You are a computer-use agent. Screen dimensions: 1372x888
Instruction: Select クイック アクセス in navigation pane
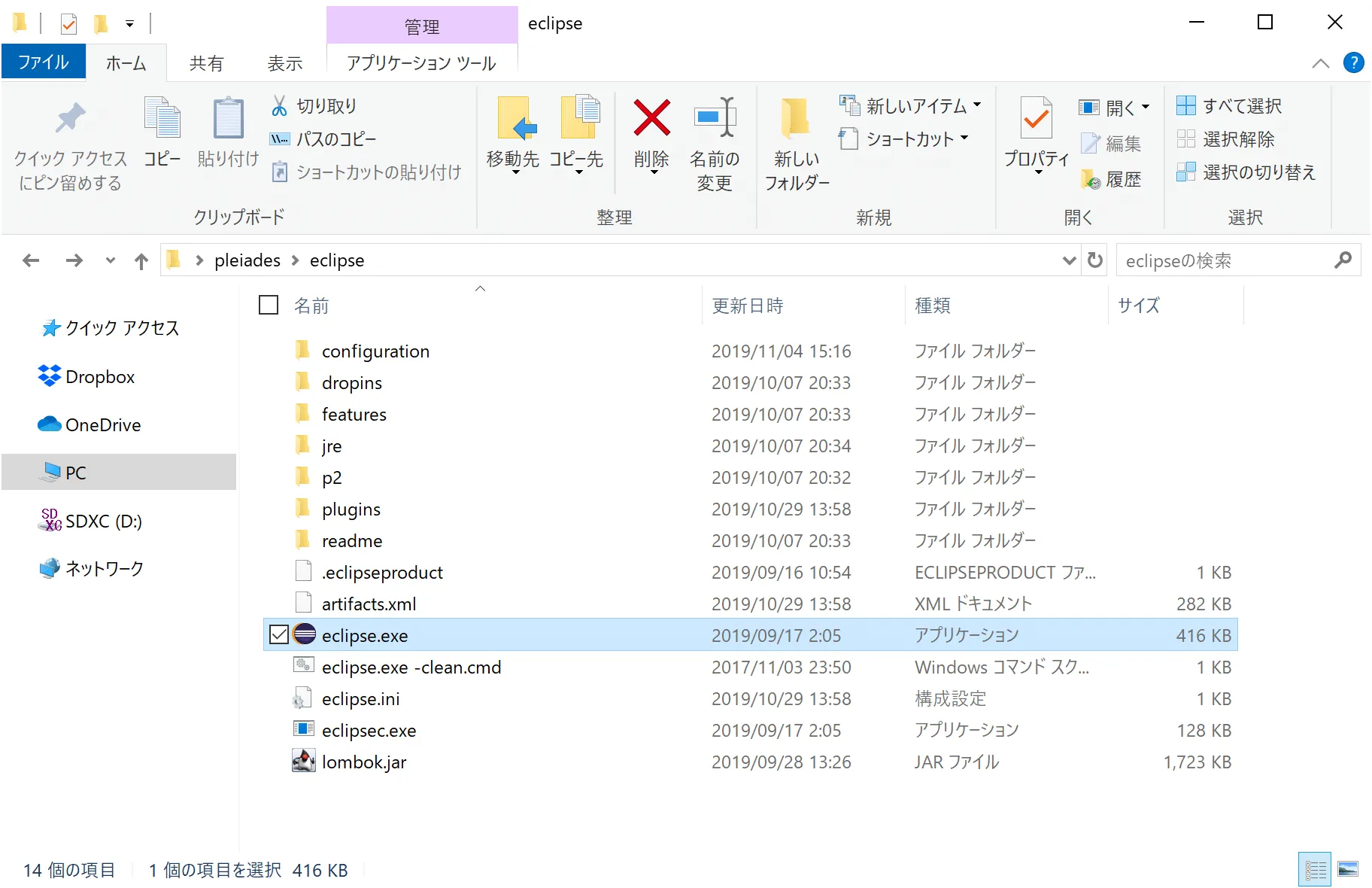pyautogui.click(x=120, y=328)
